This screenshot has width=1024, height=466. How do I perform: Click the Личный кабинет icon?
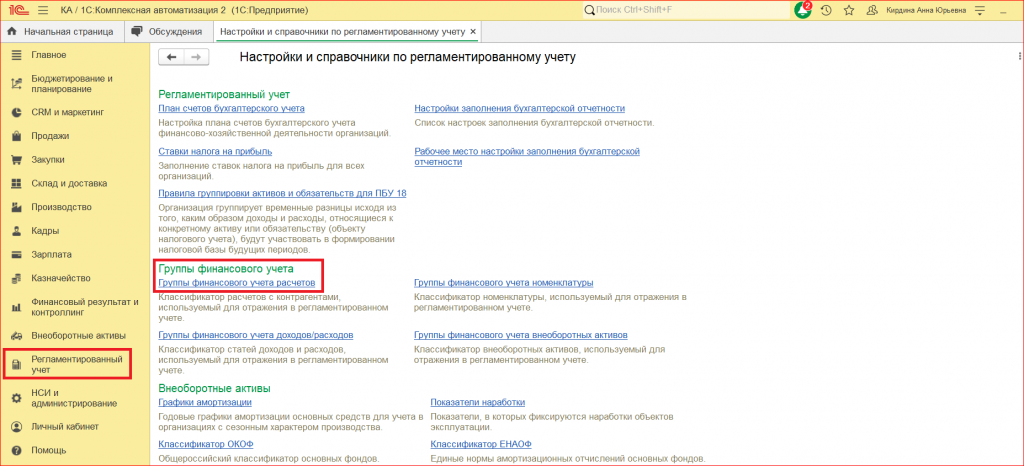[18, 427]
